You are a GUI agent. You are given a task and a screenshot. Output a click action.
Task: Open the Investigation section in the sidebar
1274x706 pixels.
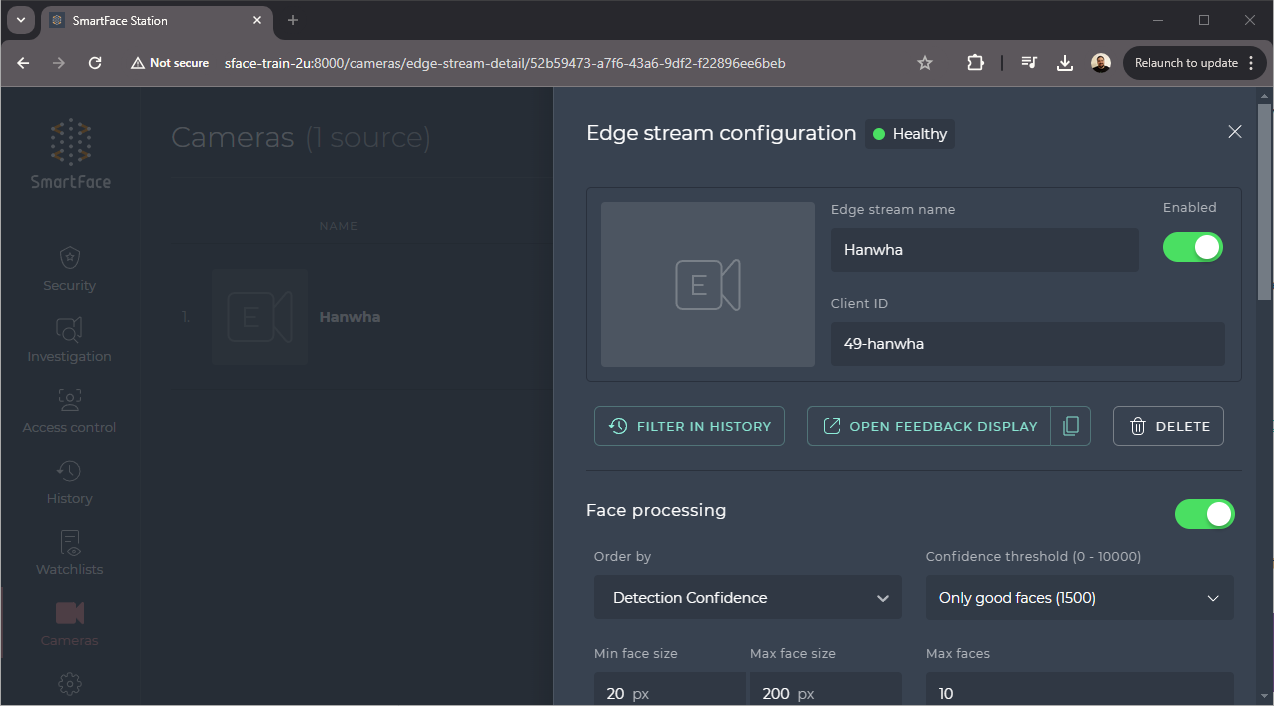[x=69, y=341]
